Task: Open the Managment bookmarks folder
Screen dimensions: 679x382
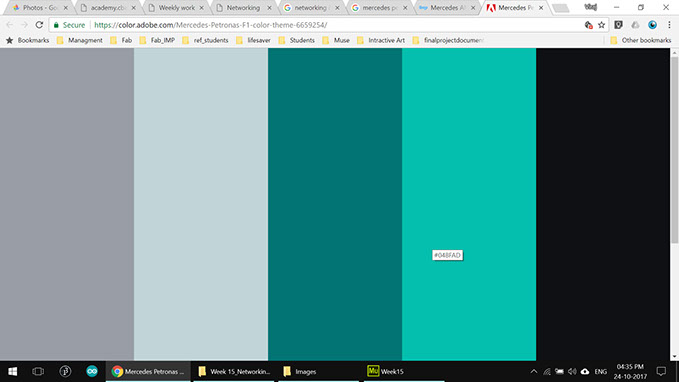Action: click(80, 40)
